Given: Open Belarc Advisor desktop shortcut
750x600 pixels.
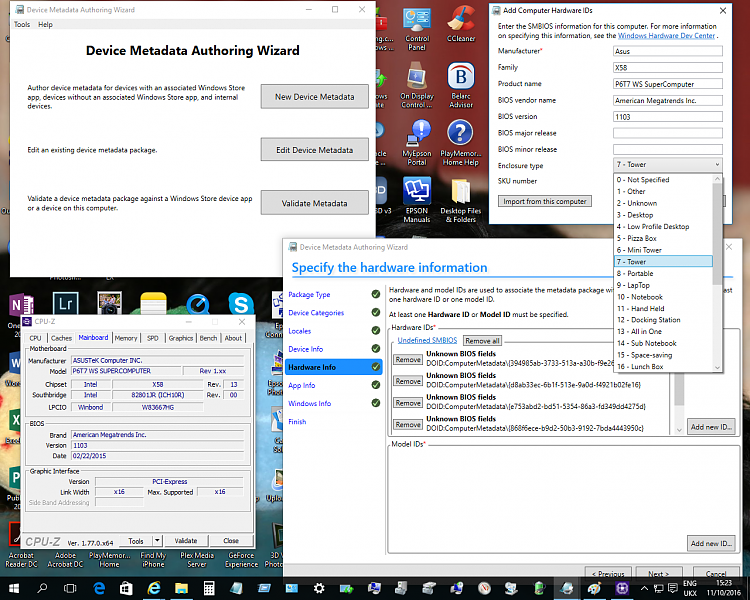Looking at the screenshot, I should pyautogui.click(x=461, y=85).
